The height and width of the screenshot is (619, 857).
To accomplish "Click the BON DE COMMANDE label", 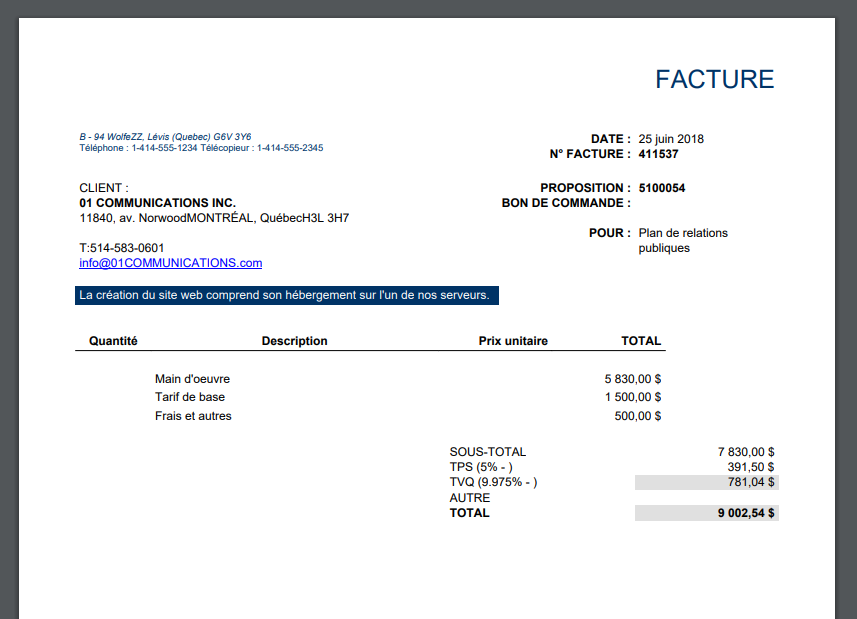I will coord(565,203).
